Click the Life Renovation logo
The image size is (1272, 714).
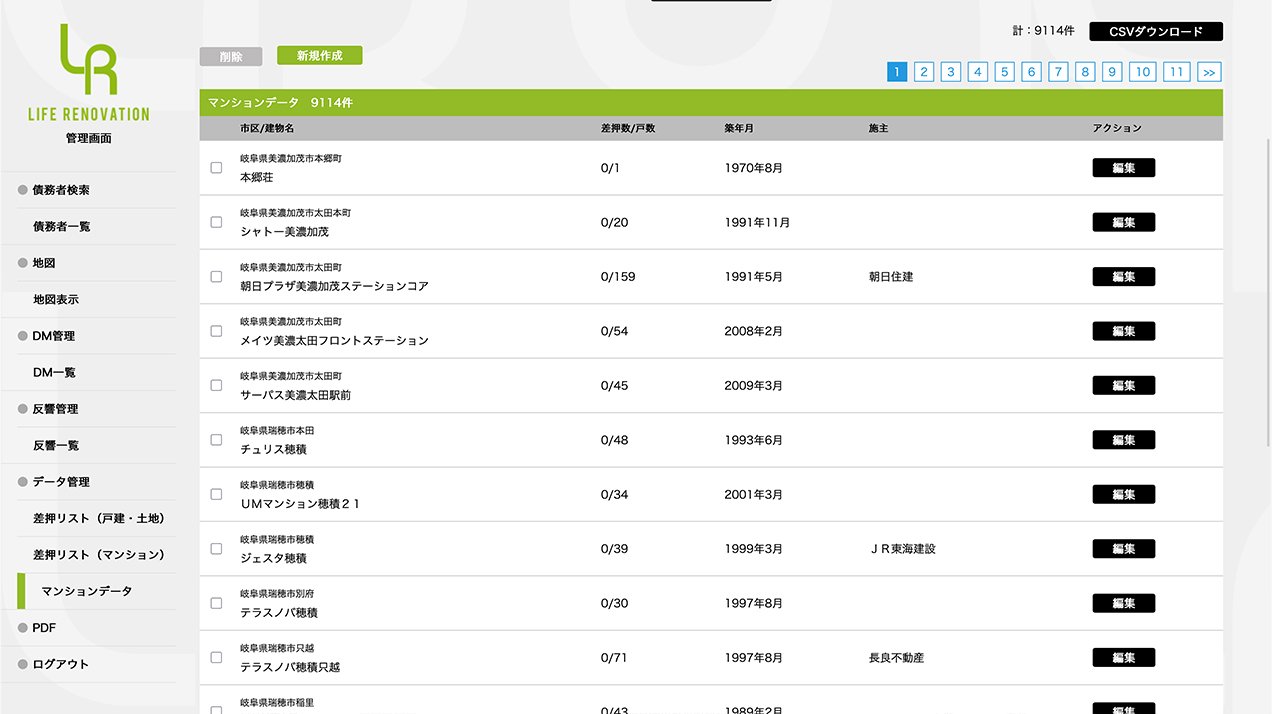[x=88, y=75]
